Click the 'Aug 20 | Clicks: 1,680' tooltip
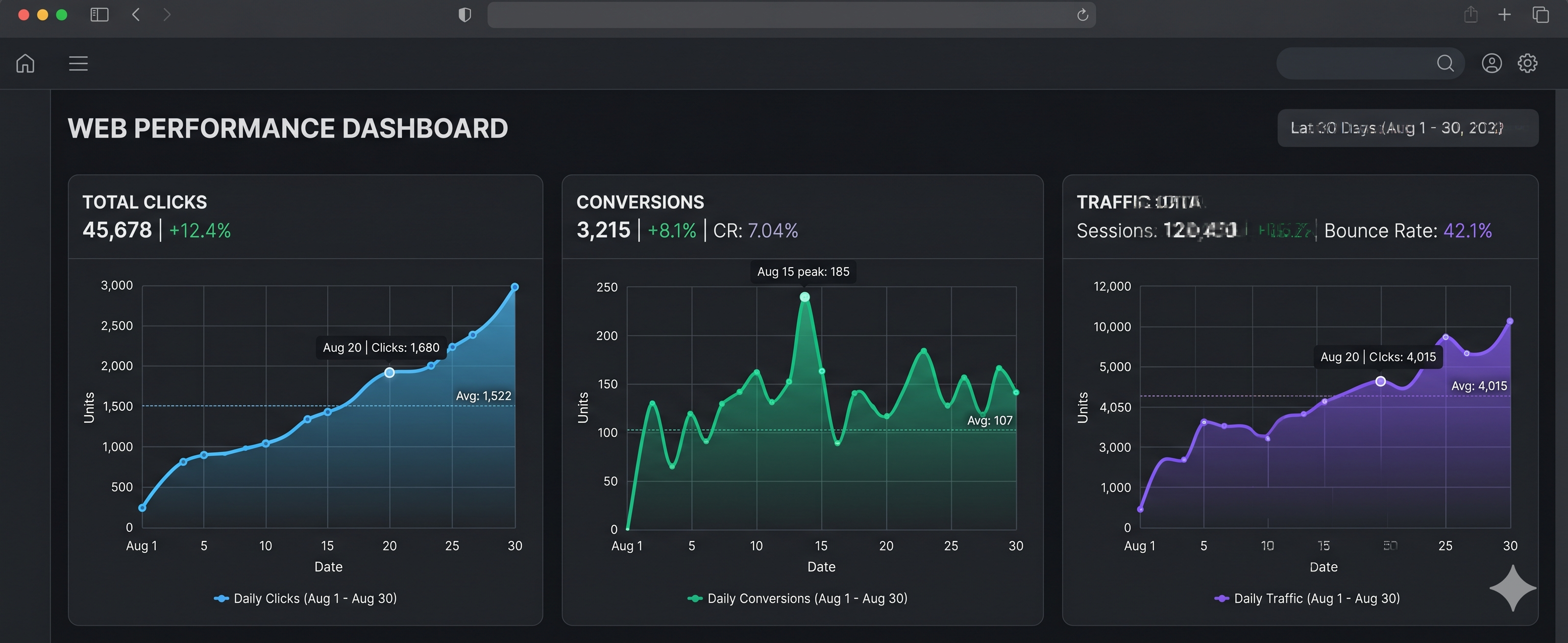 pyautogui.click(x=381, y=347)
